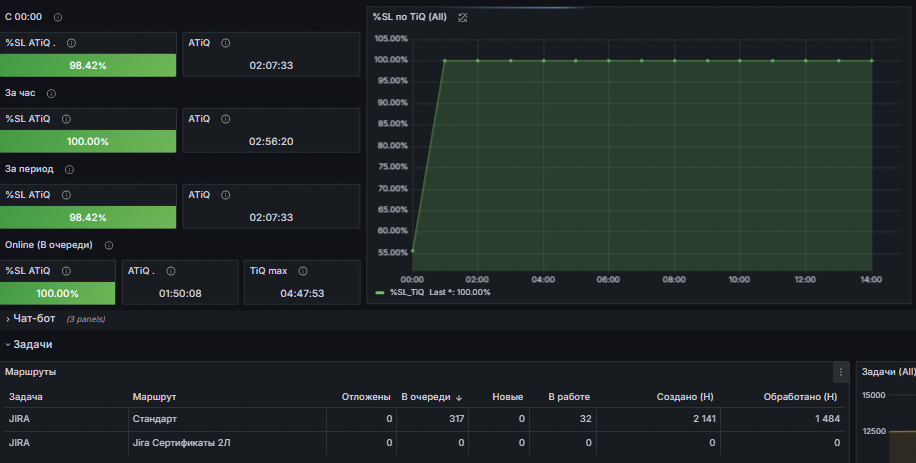Show ATiQ info icon in За период section
This screenshot has height=463, width=916.
[225, 195]
